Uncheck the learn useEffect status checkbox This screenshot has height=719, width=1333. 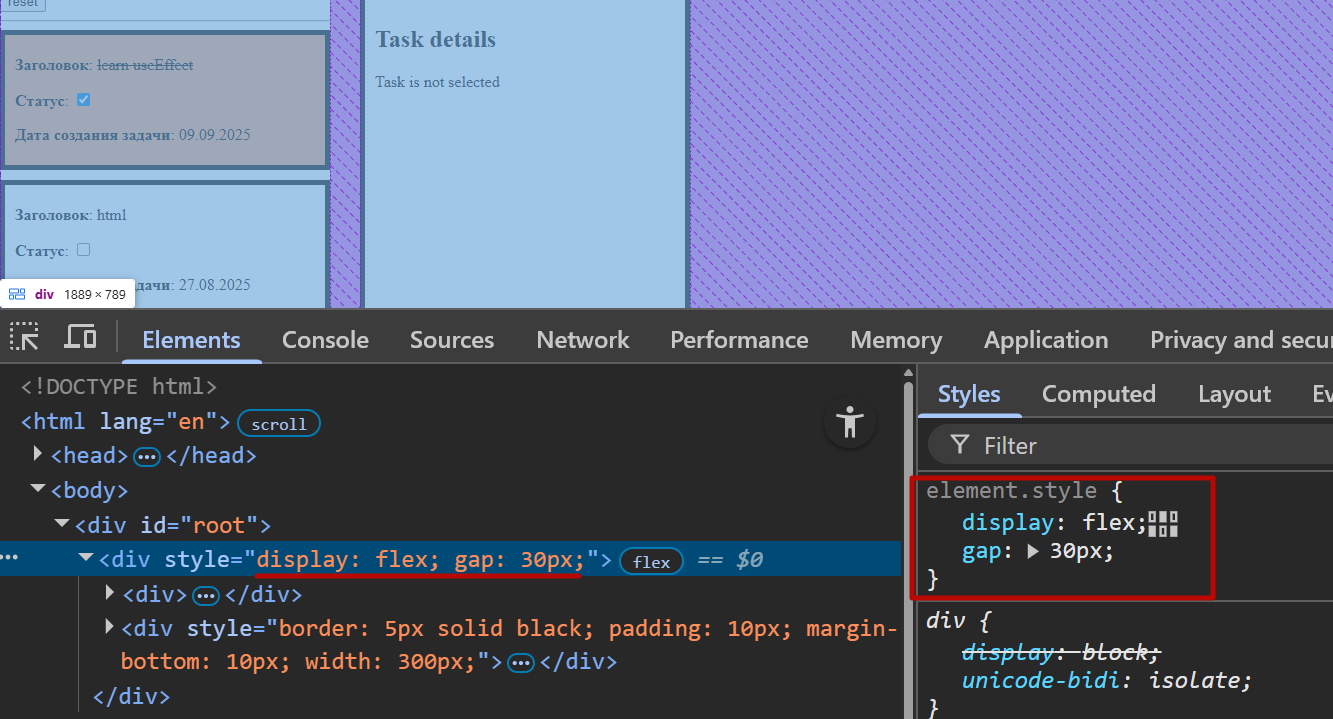(x=84, y=100)
